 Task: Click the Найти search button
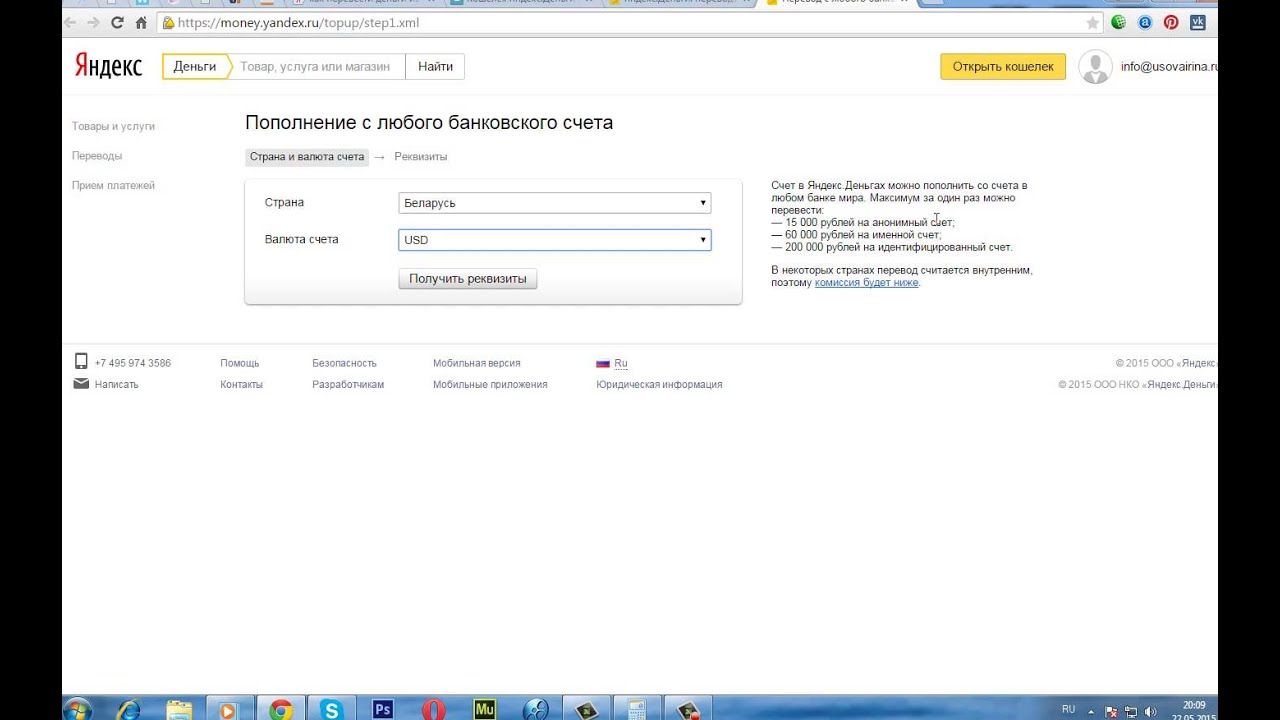pyautogui.click(x=435, y=66)
